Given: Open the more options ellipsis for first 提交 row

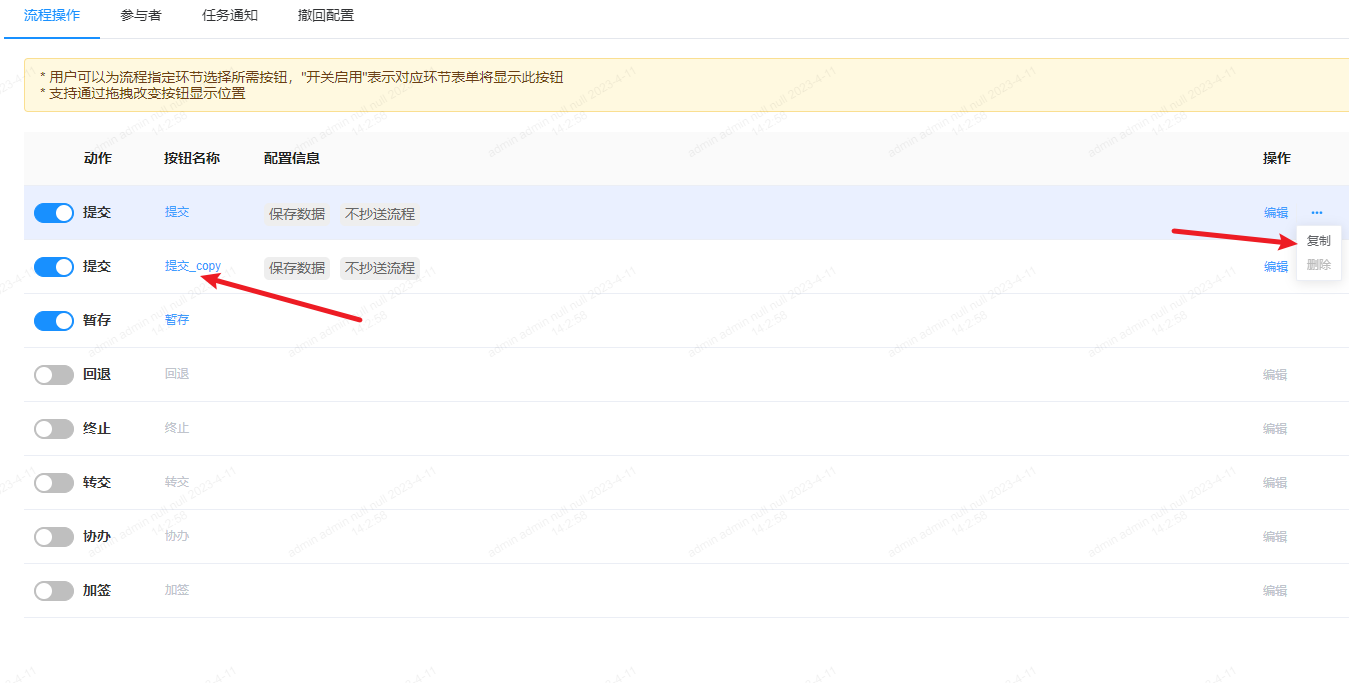Looking at the screenshot, I should (1316, 212).
